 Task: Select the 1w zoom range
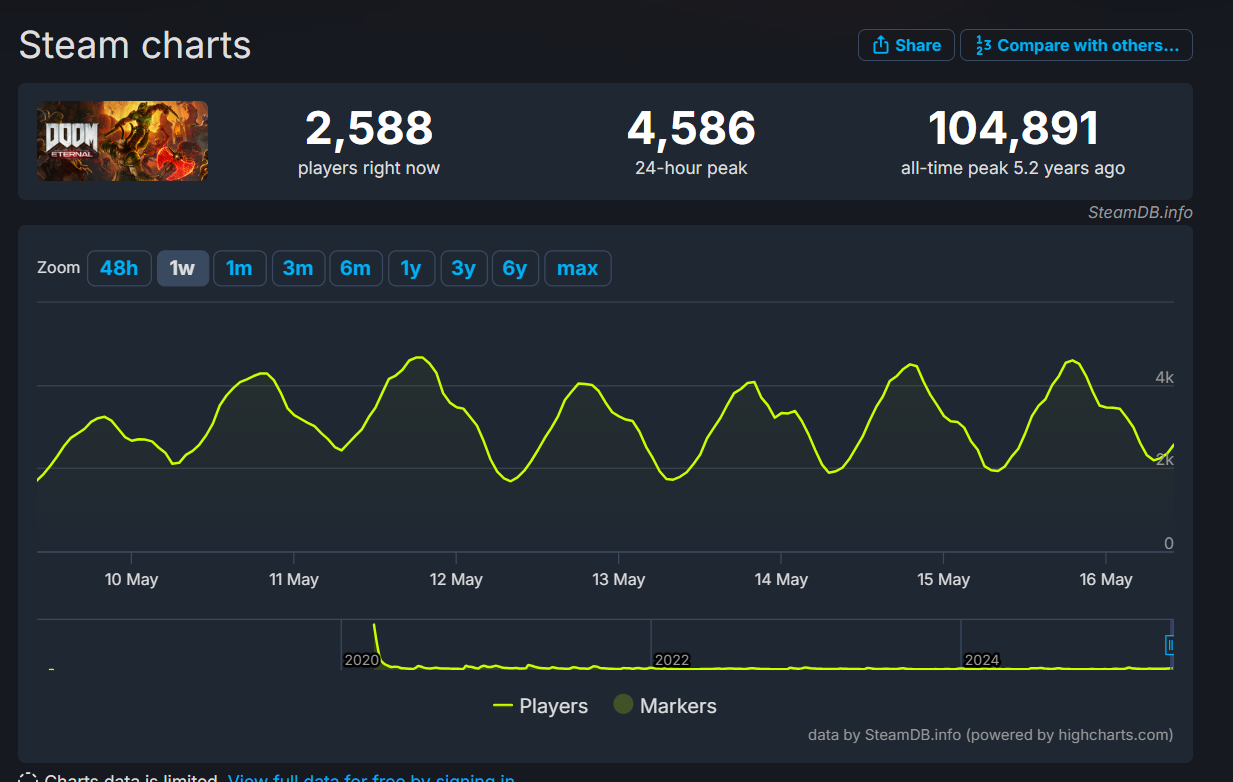pyautogui.click(x=182, y=268)
